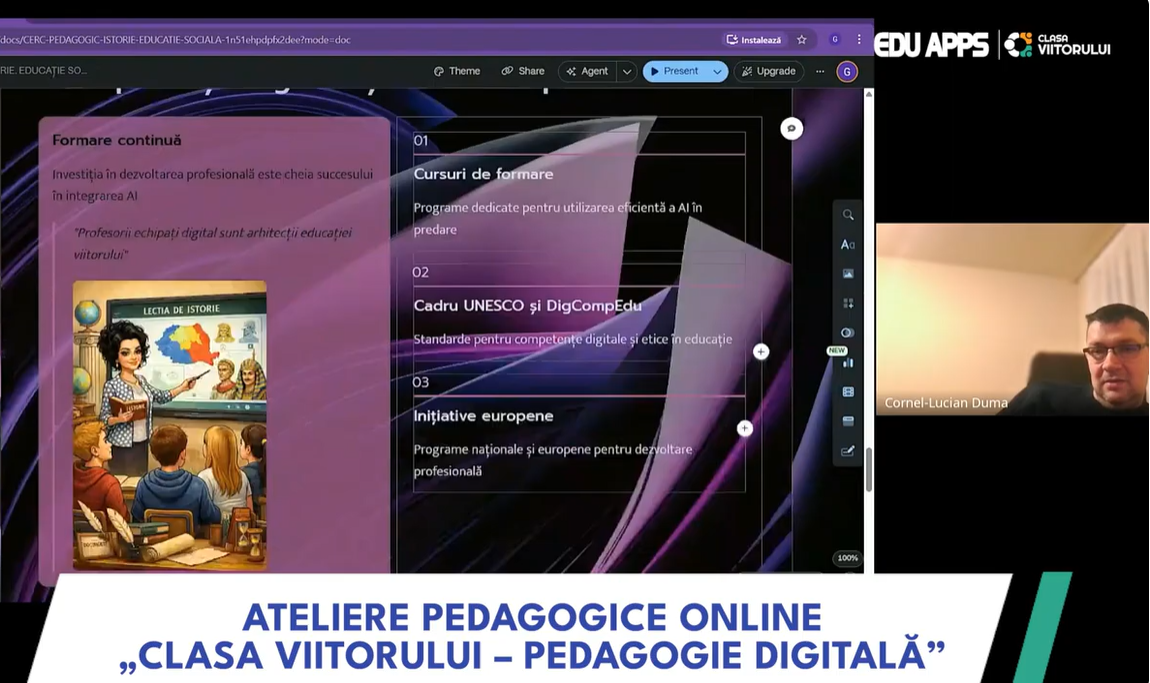Open the Chrome profile avatar G

pos(835,40)
